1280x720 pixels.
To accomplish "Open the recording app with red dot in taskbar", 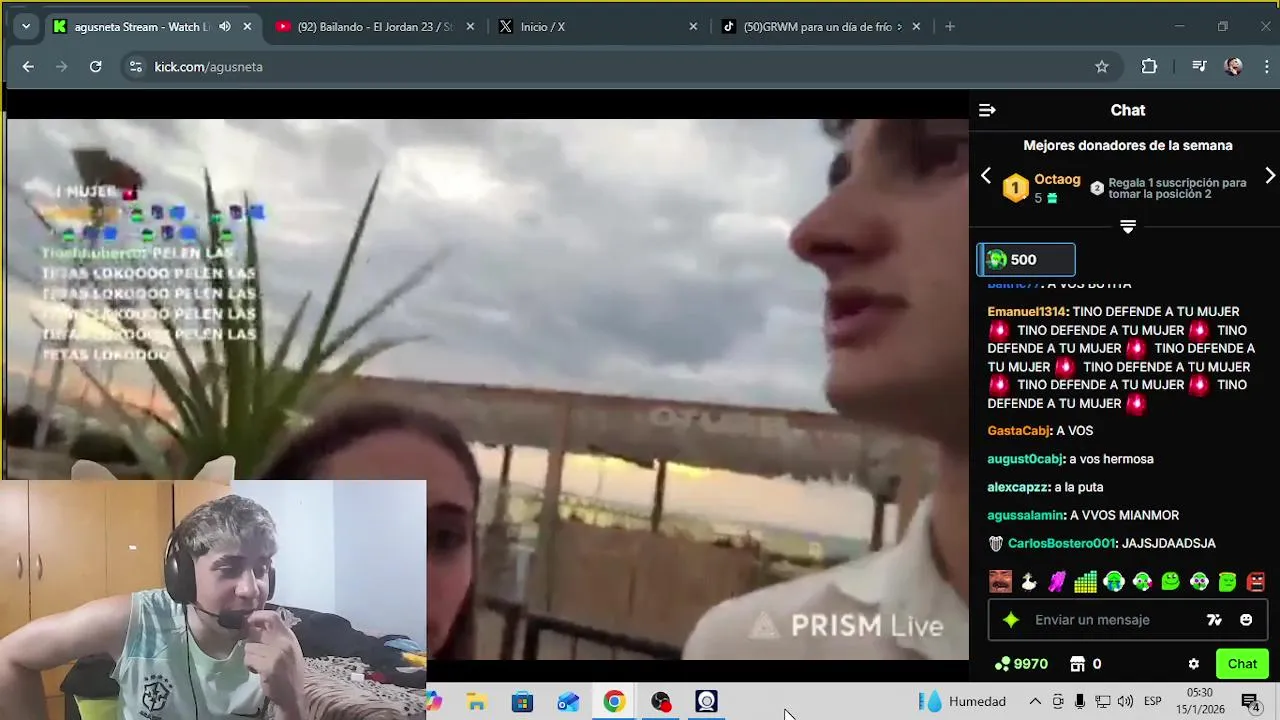I will (x=661, y=702).
